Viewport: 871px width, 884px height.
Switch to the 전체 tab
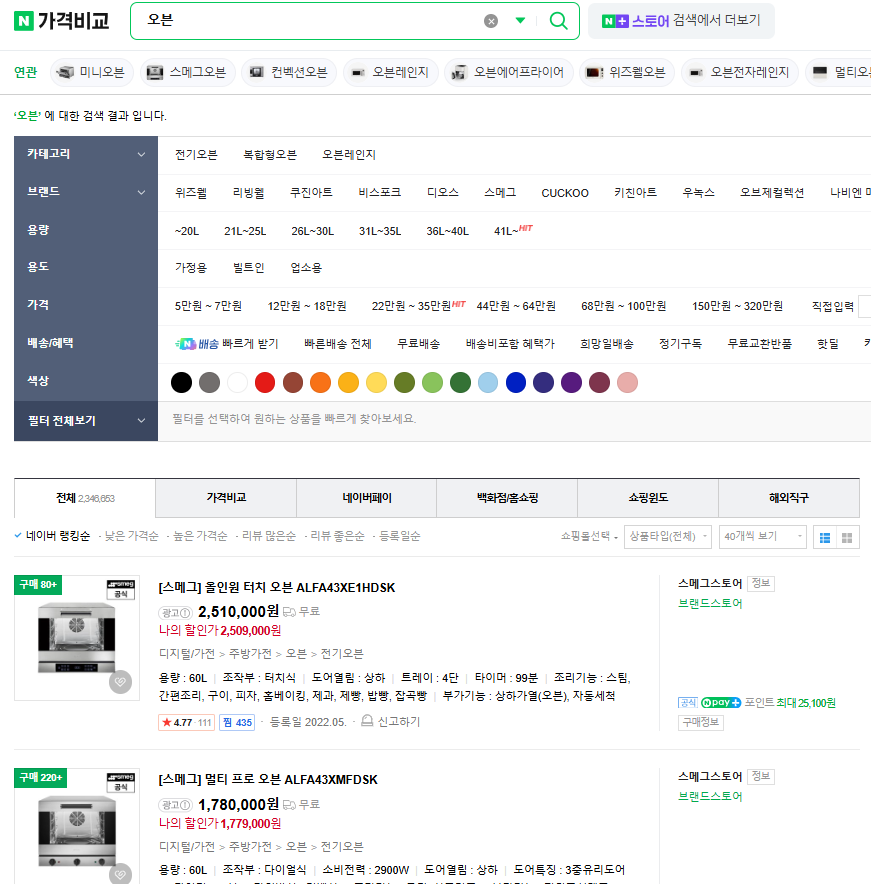(x=85, y=498)
